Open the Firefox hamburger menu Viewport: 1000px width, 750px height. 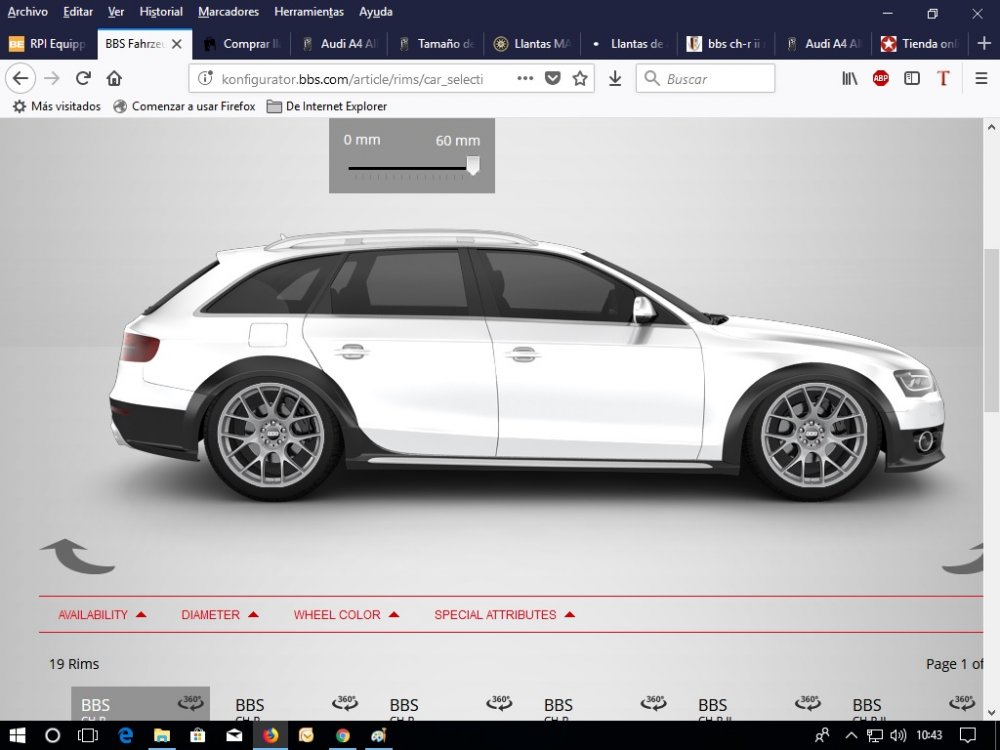(x=982, y=78)
